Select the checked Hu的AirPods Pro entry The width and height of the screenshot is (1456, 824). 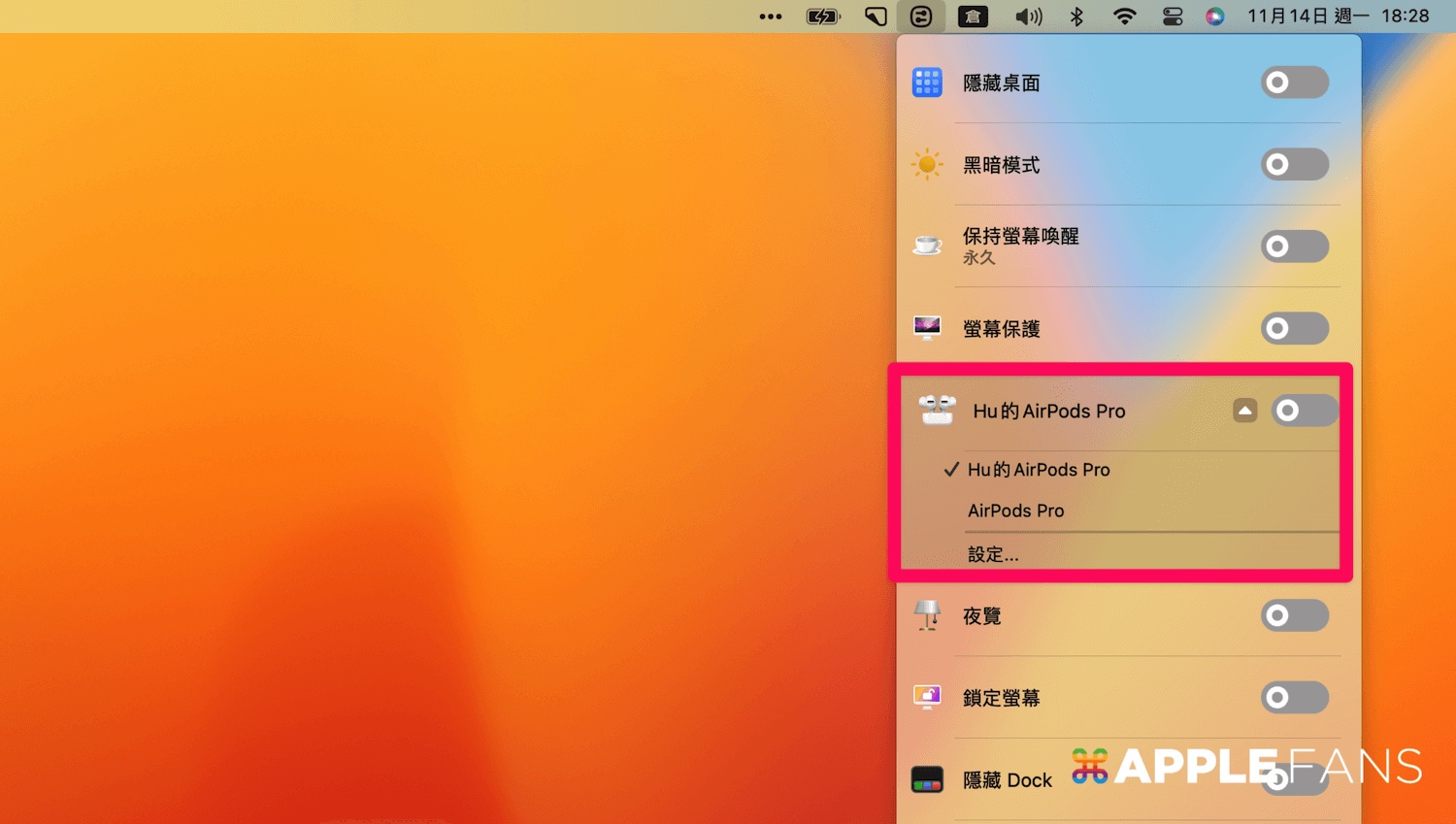(1038, 470)
